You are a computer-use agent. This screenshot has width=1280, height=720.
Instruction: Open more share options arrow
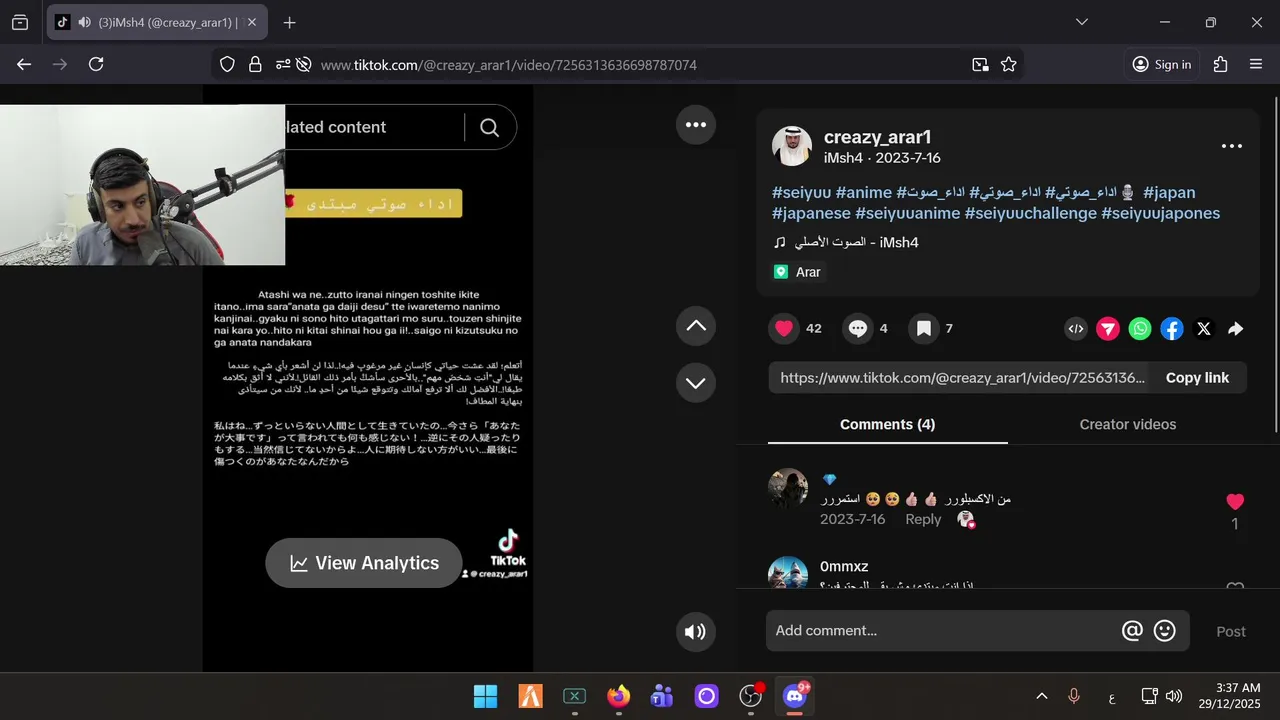coord(1235,329)
